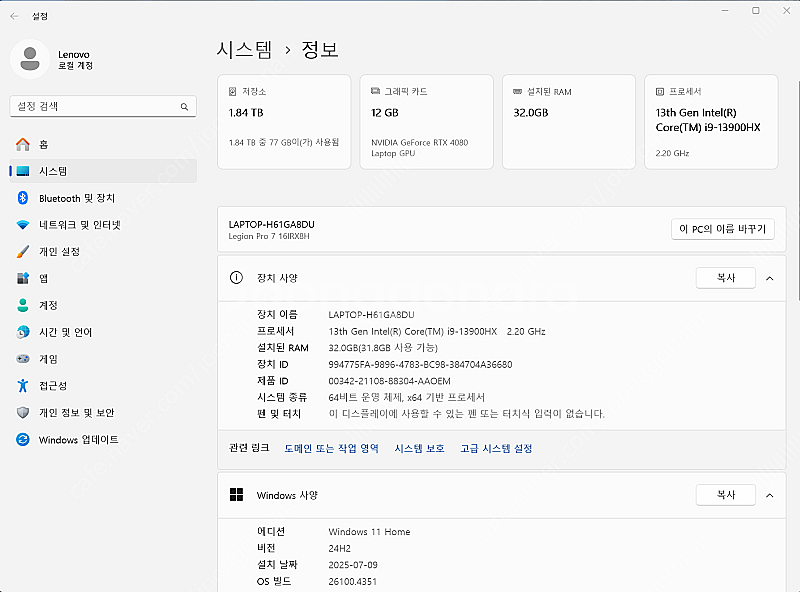Viewport: 800px width, 592px height.
Task: Click the Windows logo icon
Action: [x=236, y=495]
